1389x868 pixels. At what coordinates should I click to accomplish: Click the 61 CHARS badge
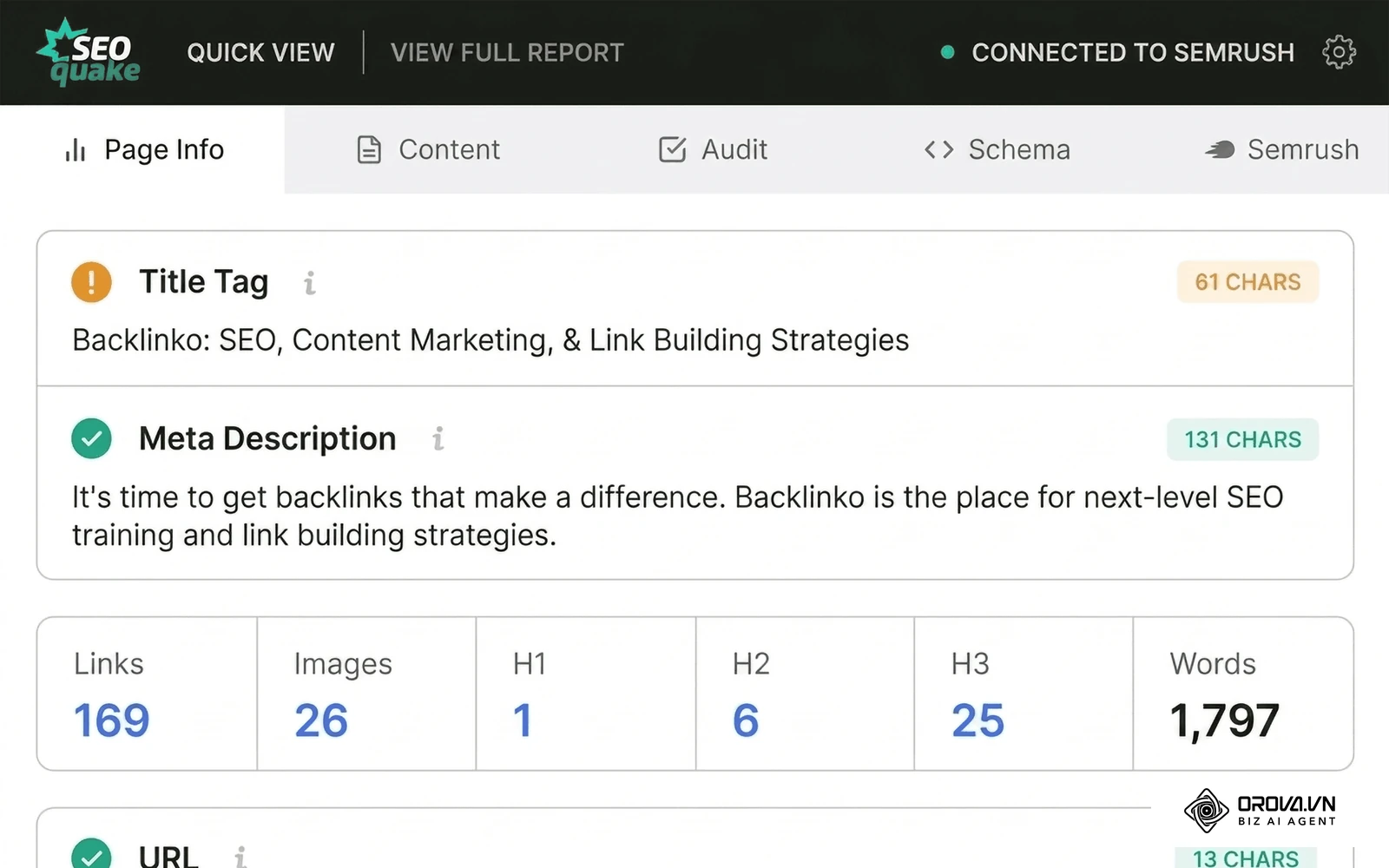[x=1247, y=282]
